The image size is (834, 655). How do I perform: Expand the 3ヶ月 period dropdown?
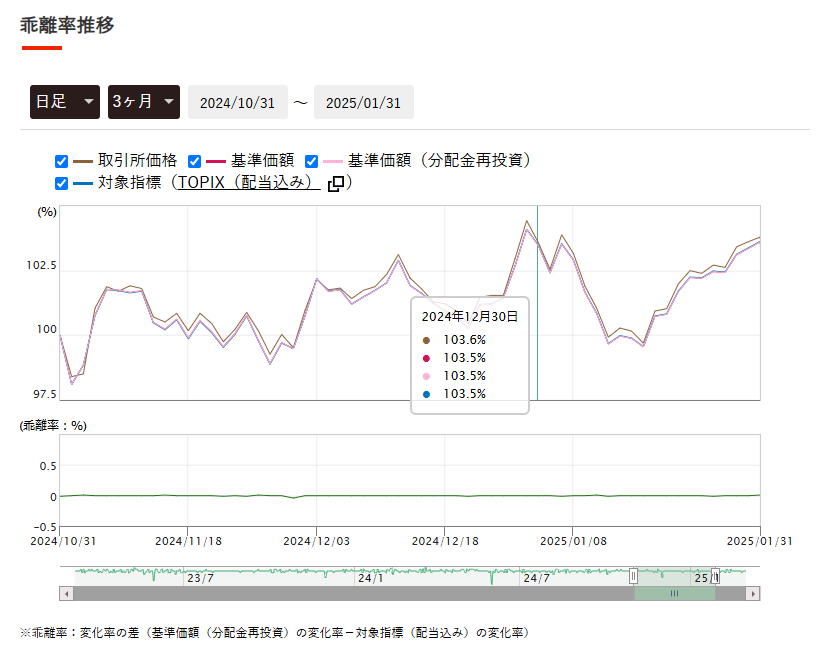[144, 102]
